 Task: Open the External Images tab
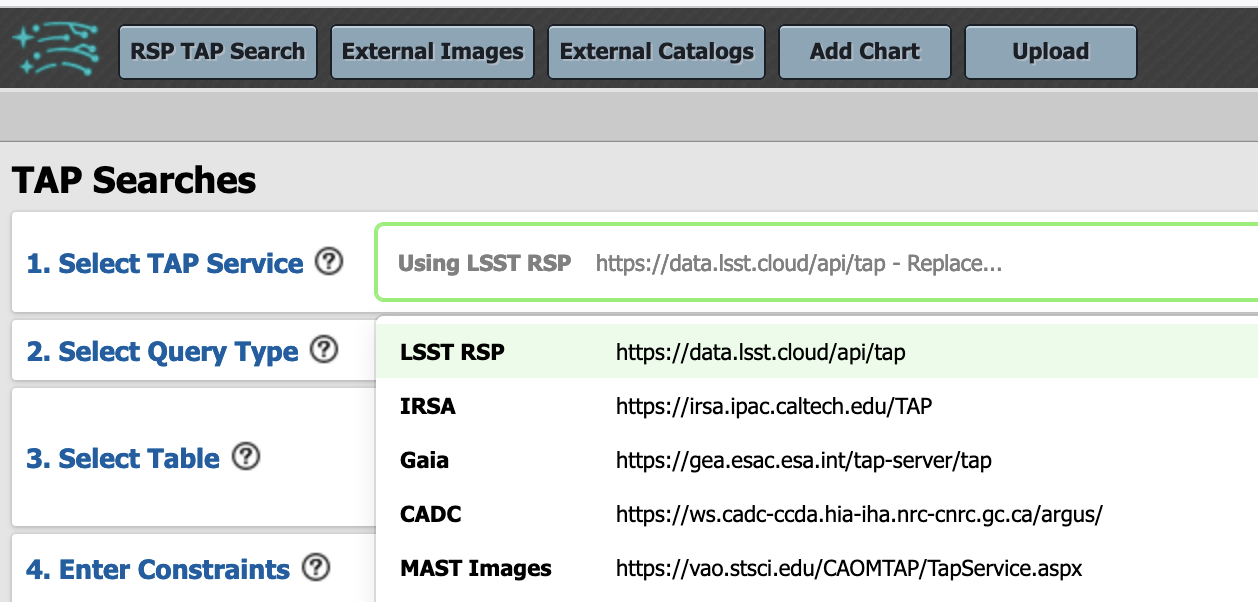[432, 52]
